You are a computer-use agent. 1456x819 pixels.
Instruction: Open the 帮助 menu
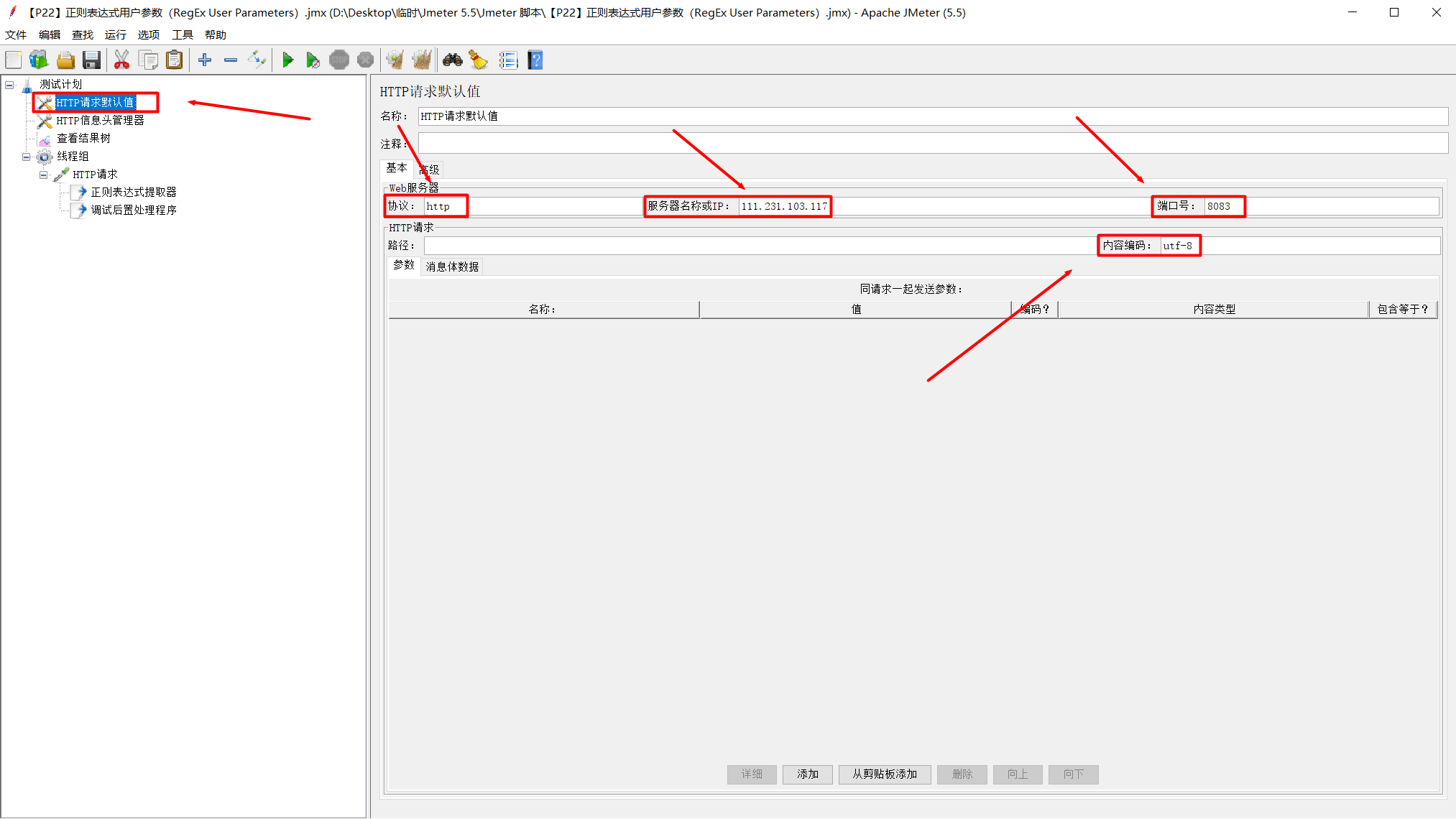(216, 34)
